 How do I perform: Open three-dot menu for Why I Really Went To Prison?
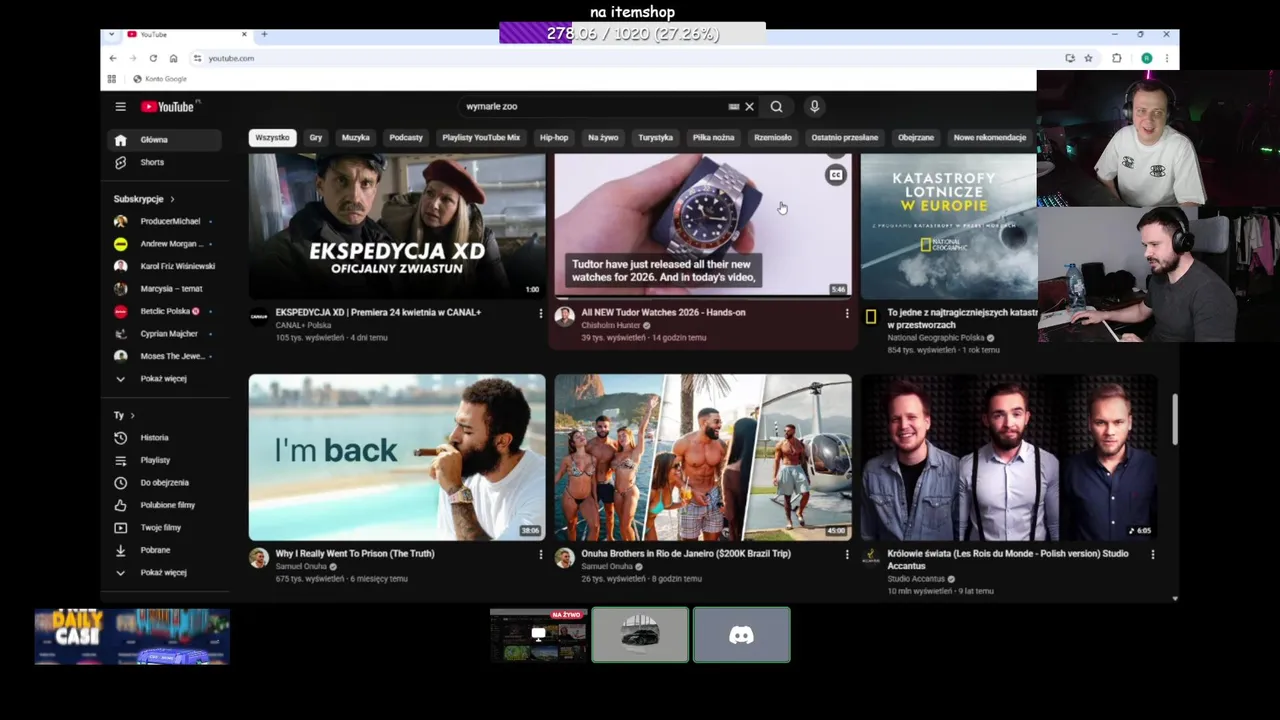pyautogui.click(x=541, y=554)
